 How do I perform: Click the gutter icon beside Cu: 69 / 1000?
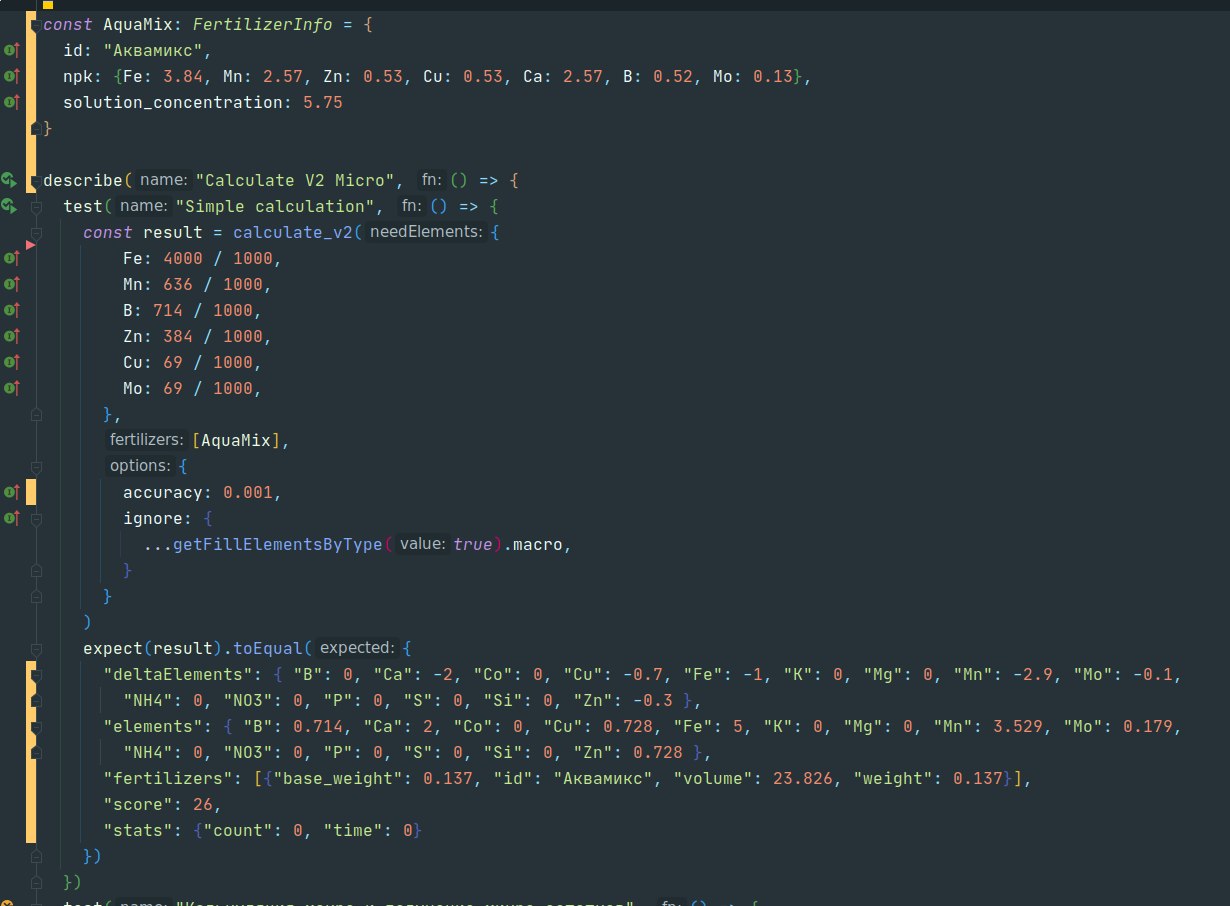(x=11, y=362)
